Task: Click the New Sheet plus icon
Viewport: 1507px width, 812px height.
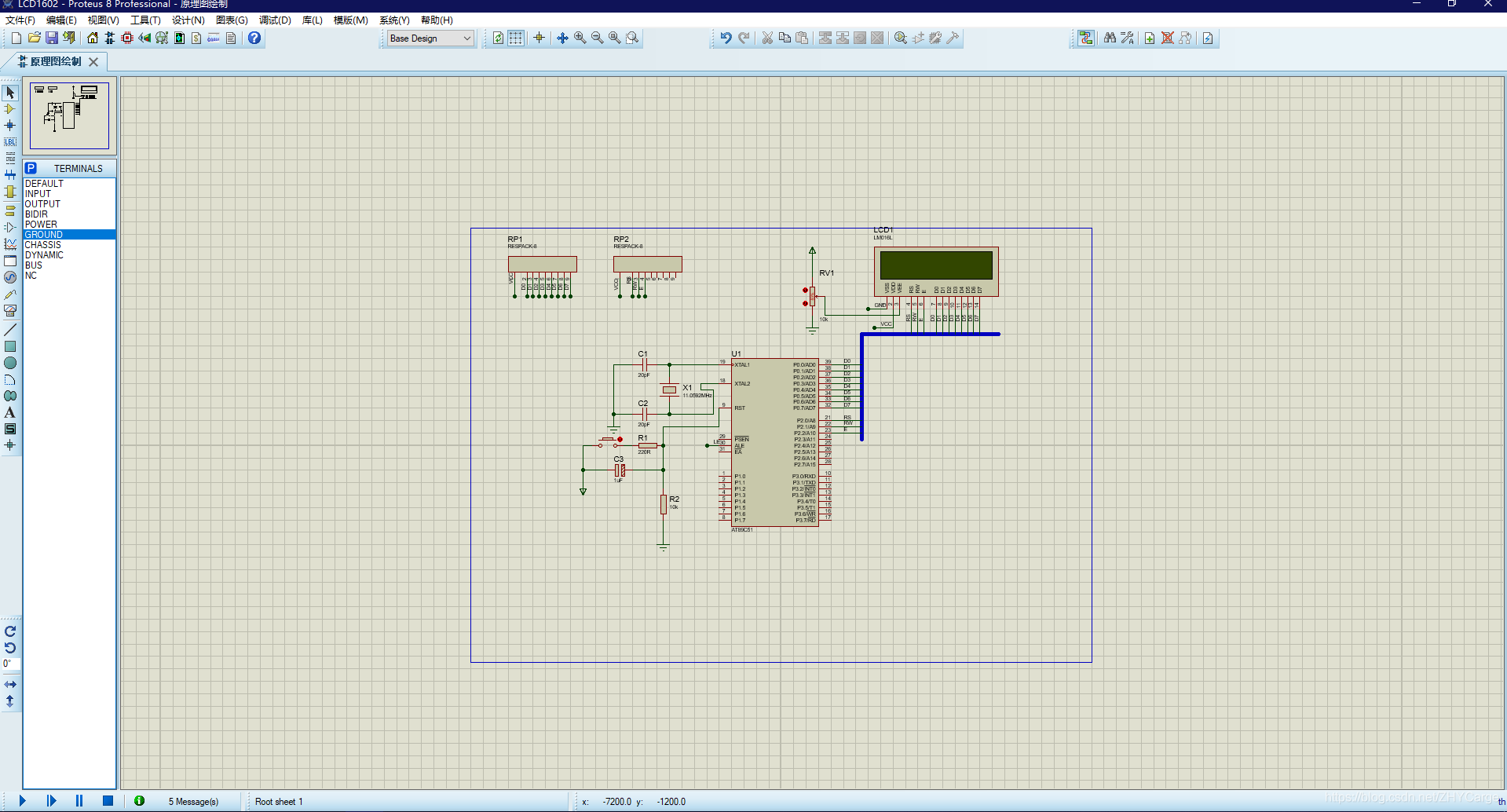Action: (x=1150, y=38)
